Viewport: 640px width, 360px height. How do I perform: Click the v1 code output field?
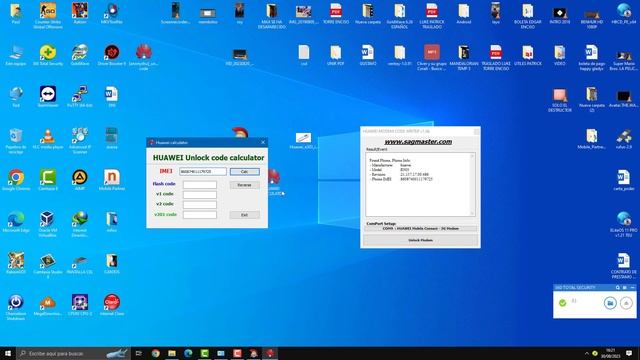pyautogui.click(x=200, y=195)
